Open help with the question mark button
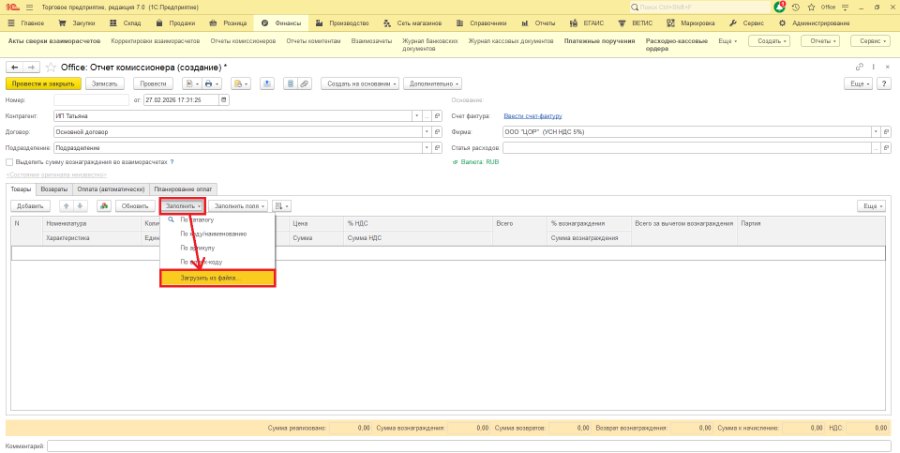 [x=884, y=84]
